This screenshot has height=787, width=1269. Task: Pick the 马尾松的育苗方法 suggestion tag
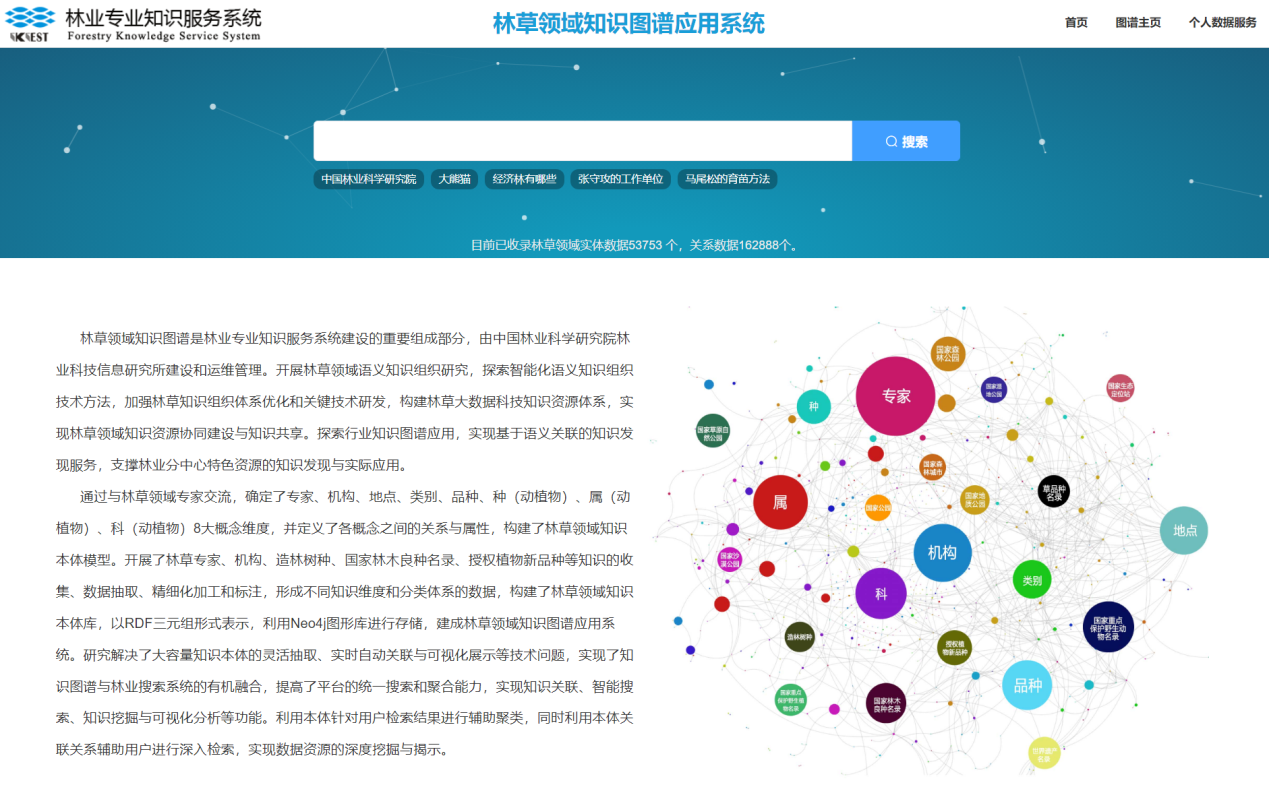[x=727, y=179]
